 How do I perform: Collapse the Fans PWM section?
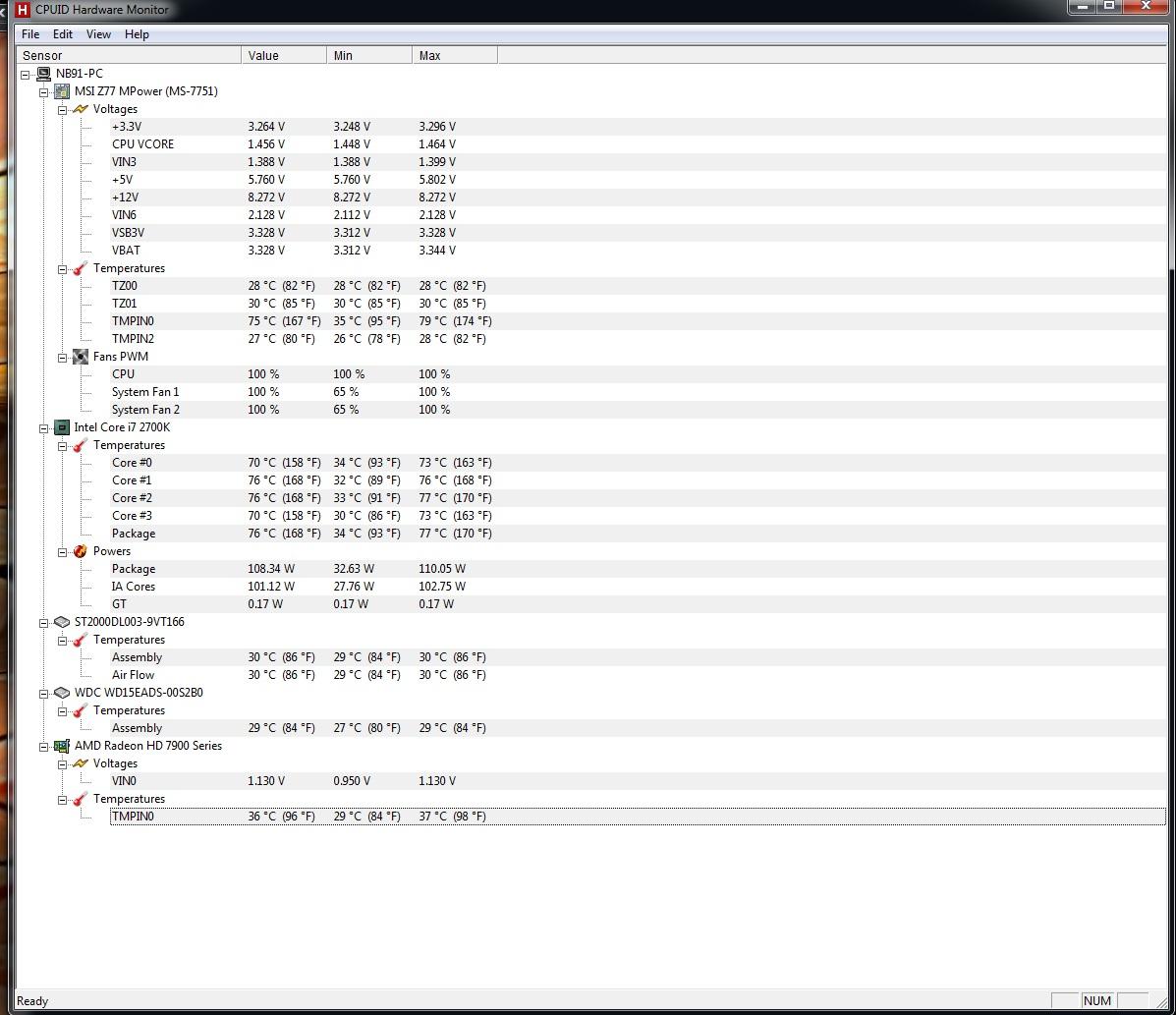tap(63, 358)
